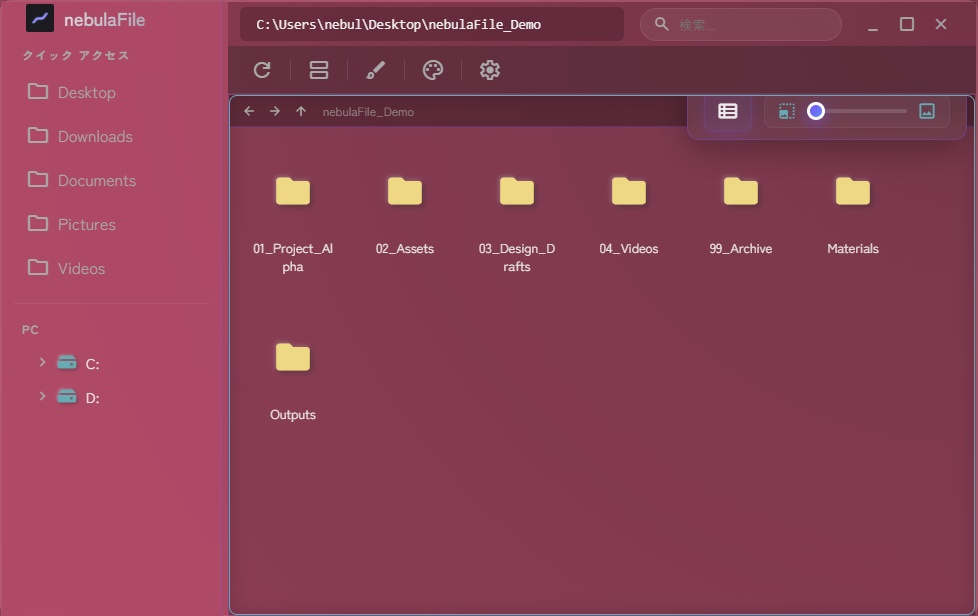Click the refresh icon in toolbar
Viewport: 978px width, 616px height.
[x=262, y=70]
